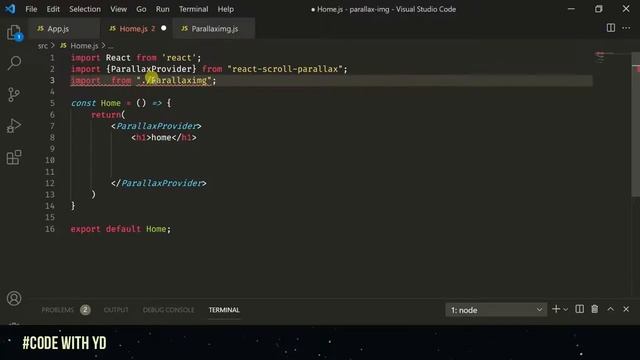The height and width of the screenshot is (360, 640).
Task: Open the '1: node' terminal selector
Action: pos(496,310)
